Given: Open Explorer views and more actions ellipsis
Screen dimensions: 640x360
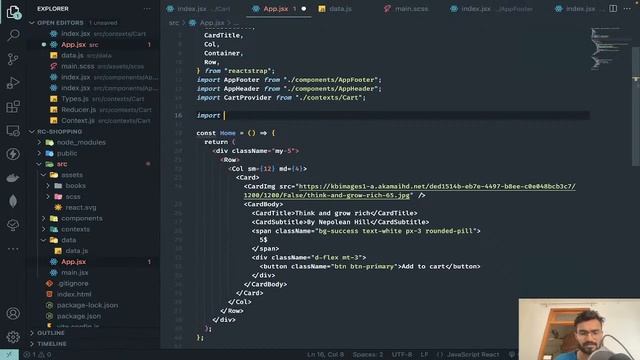Looking at the screenshot, I should [147, 9].
